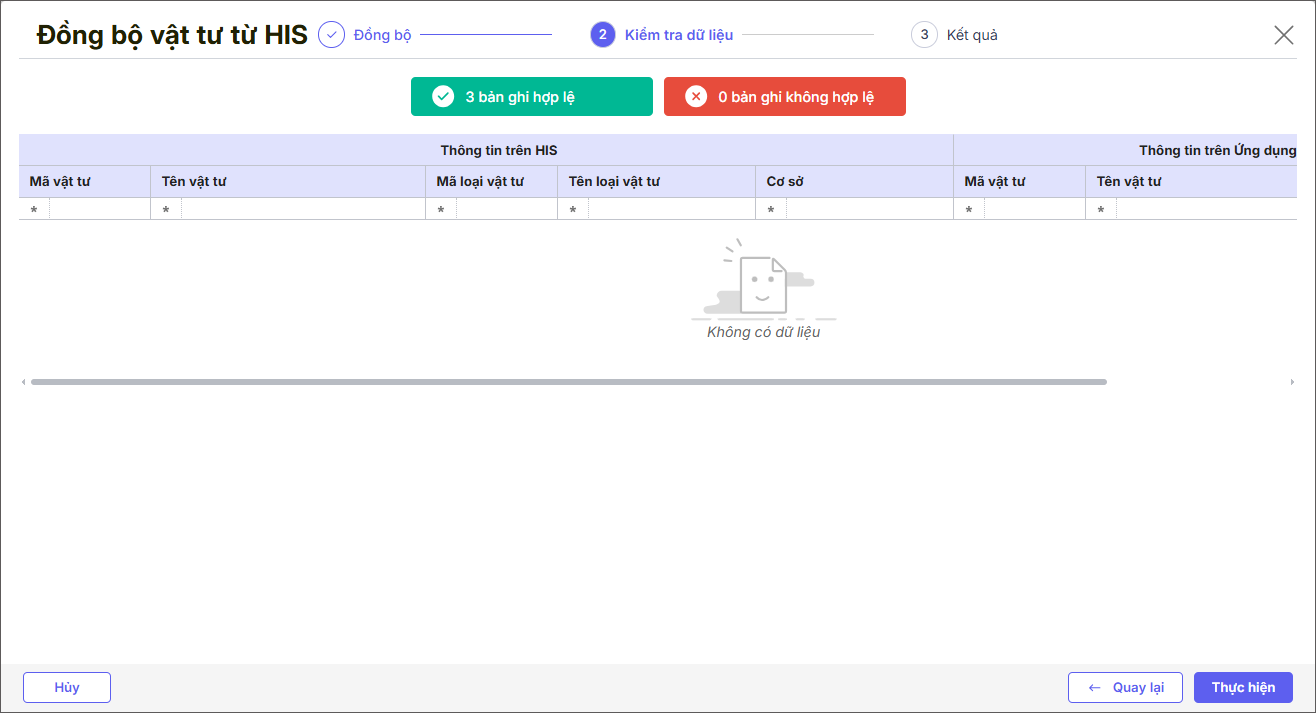Click the step 1 checkmark circle icon
Image resolution: width=1316 pixels, height=713 pixels.
[331, 35]
